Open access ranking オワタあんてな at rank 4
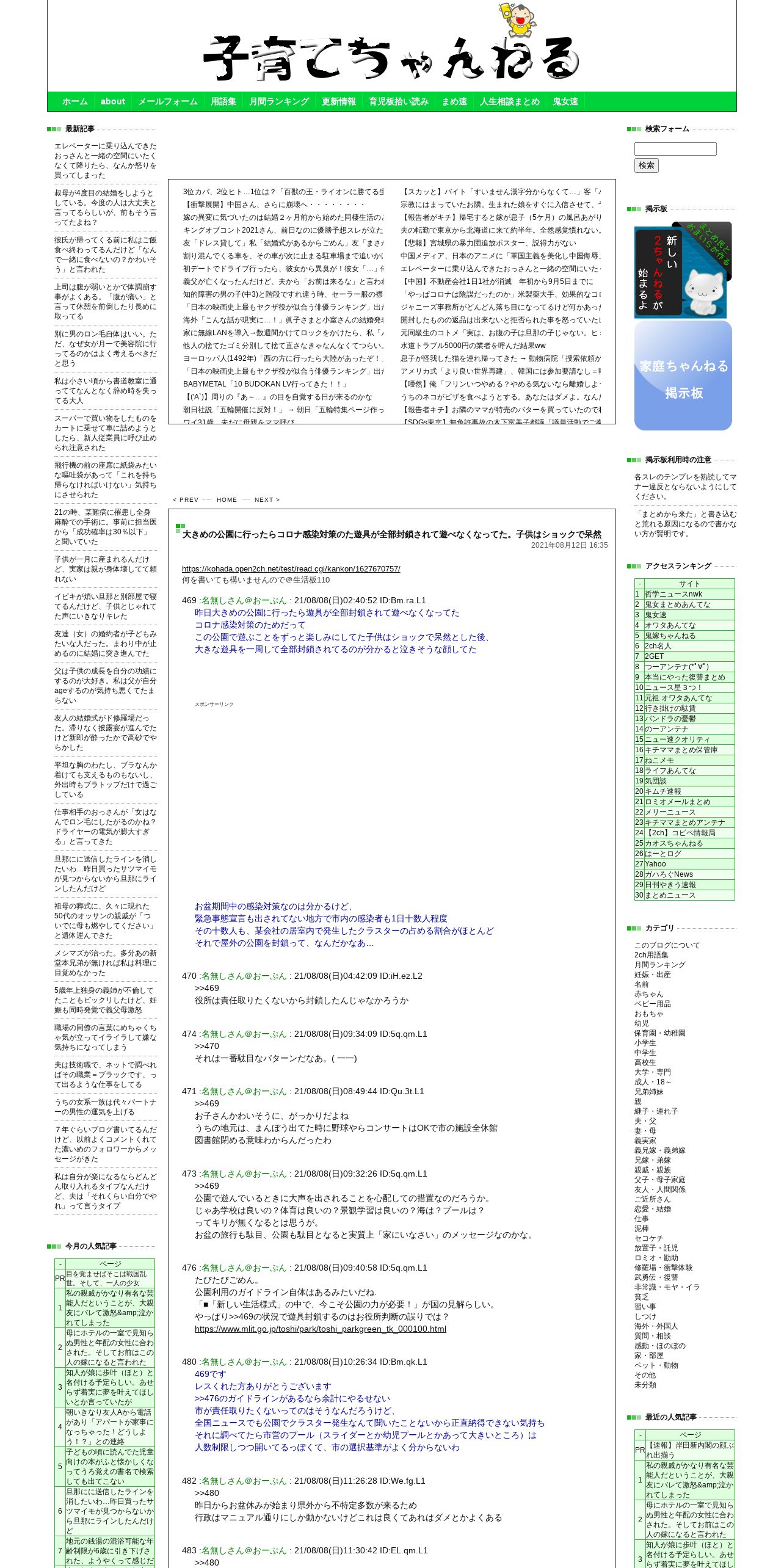Screen dimensions: 784x1568 pos(670,625)
